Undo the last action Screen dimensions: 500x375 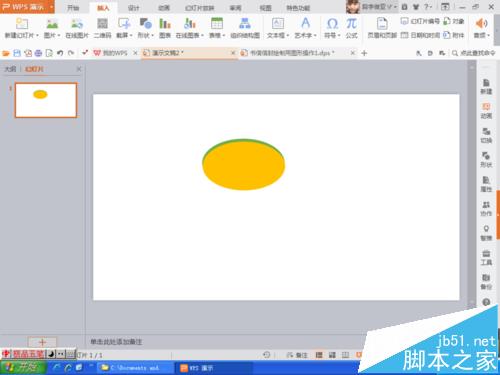pos(60,53)
